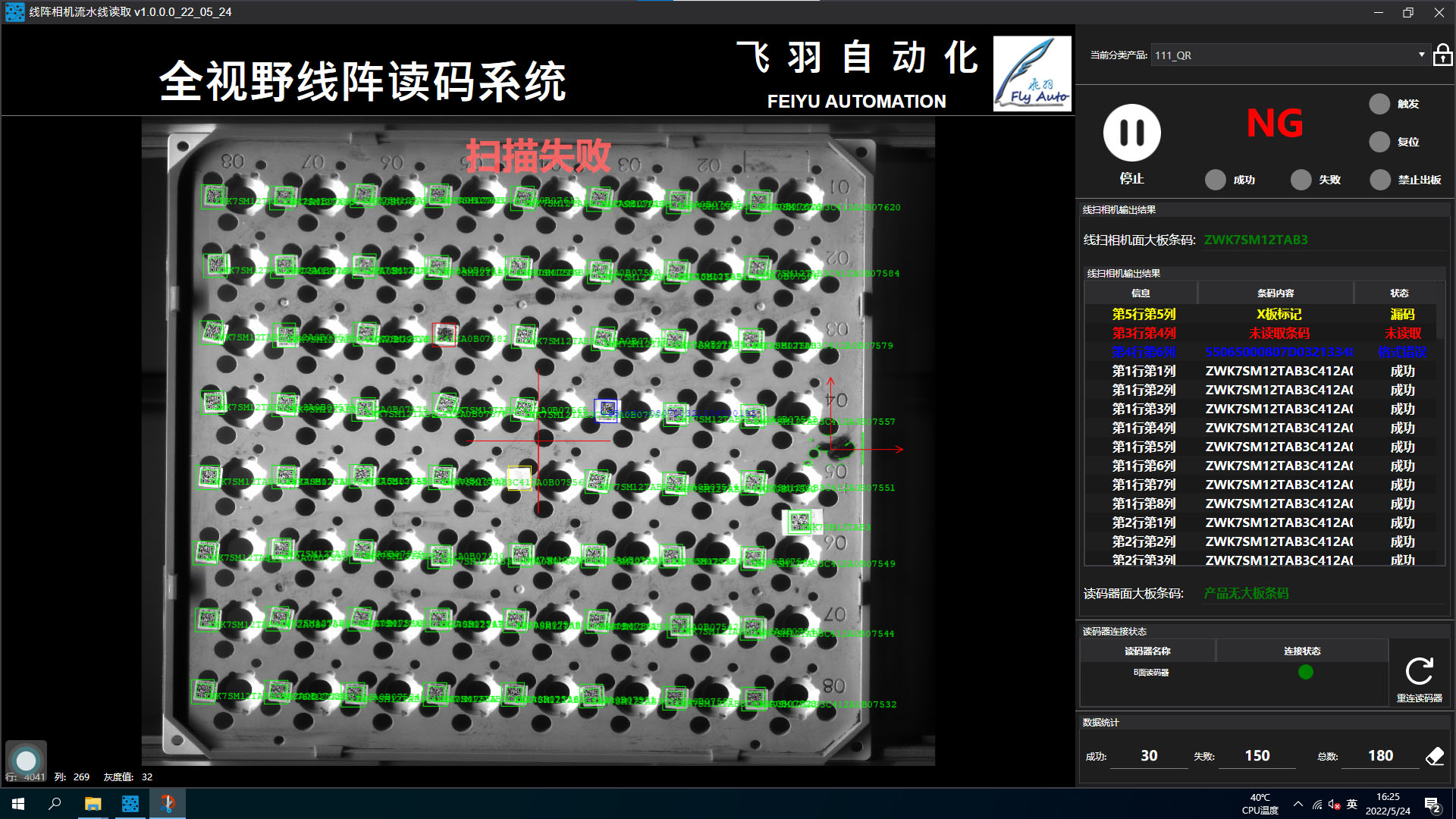This screenshot has height=819, width=1456.
Task: Toggle the 成功 success indicator
Action: 1215,180
